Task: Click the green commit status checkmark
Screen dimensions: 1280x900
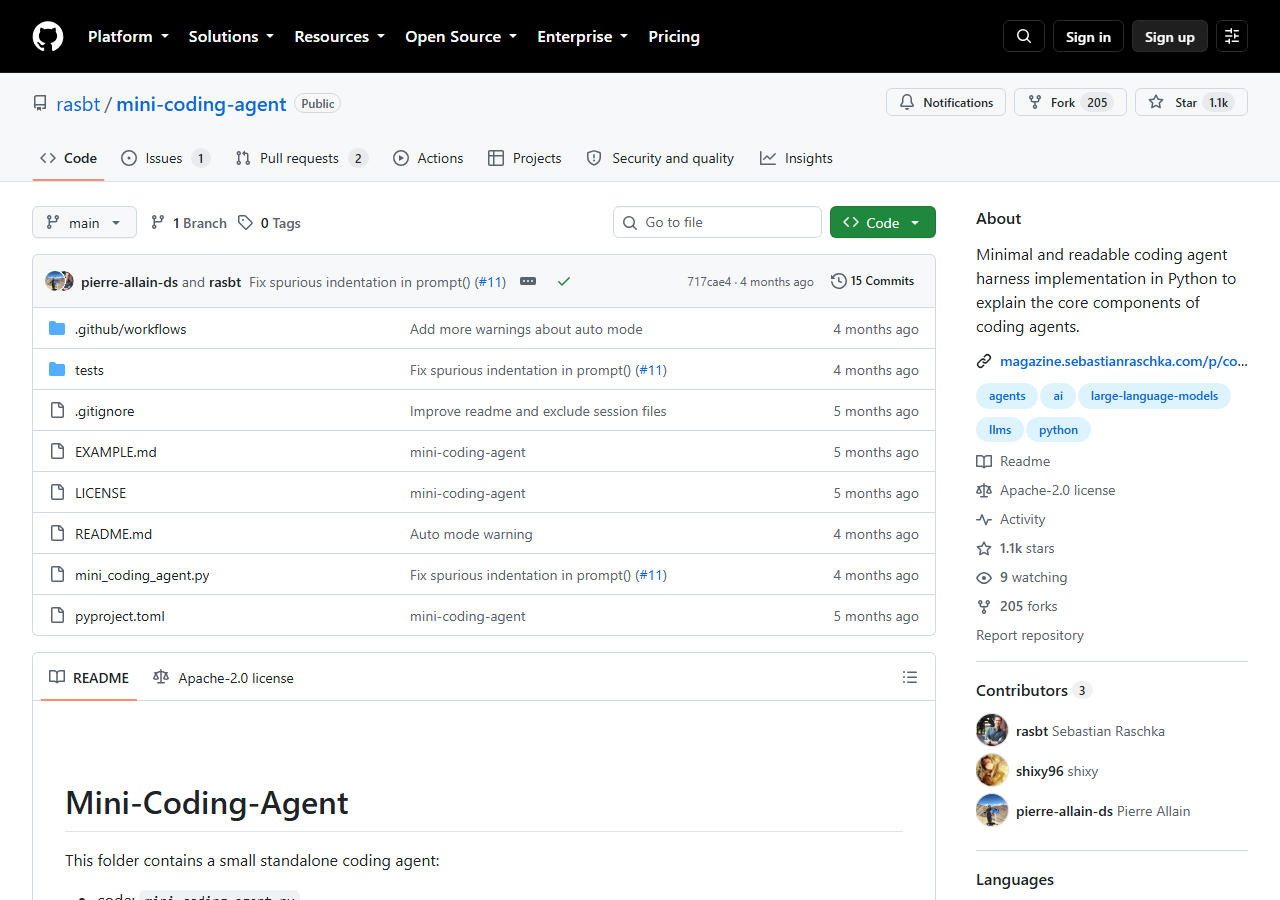Action: tap(564, 282)
